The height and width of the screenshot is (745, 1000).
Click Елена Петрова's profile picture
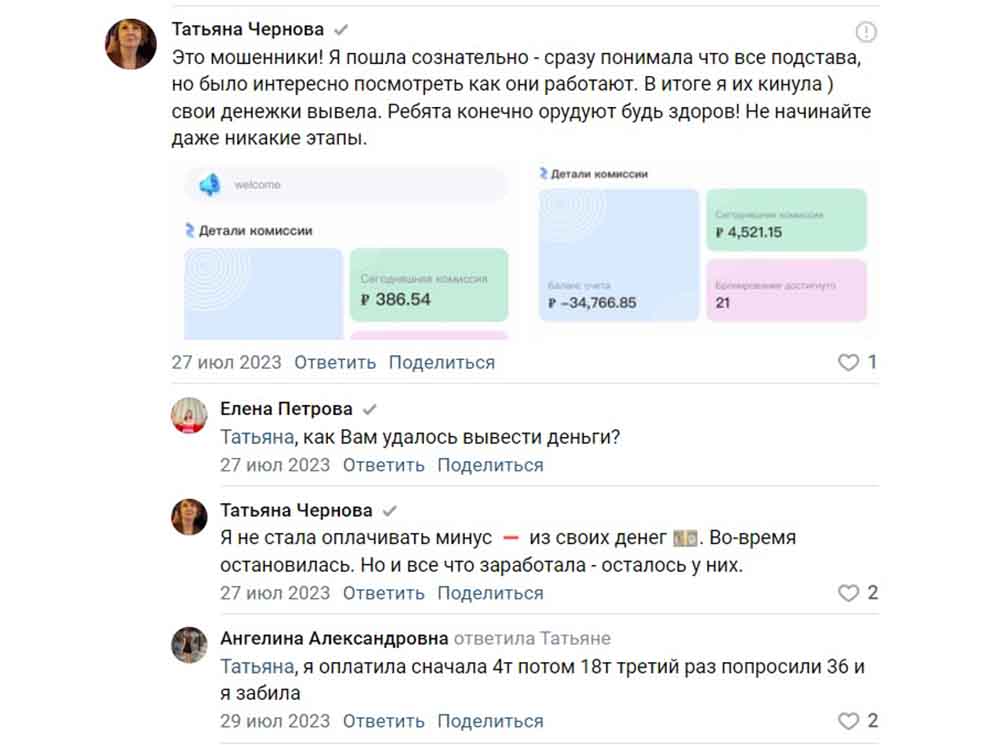pyautogui.click(x=191, y=413)
